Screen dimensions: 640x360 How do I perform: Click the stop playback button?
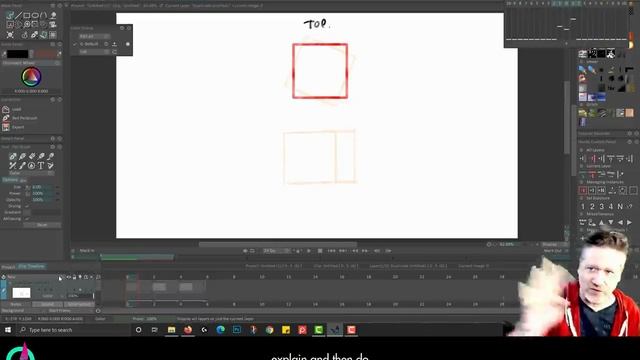point(320,251)
